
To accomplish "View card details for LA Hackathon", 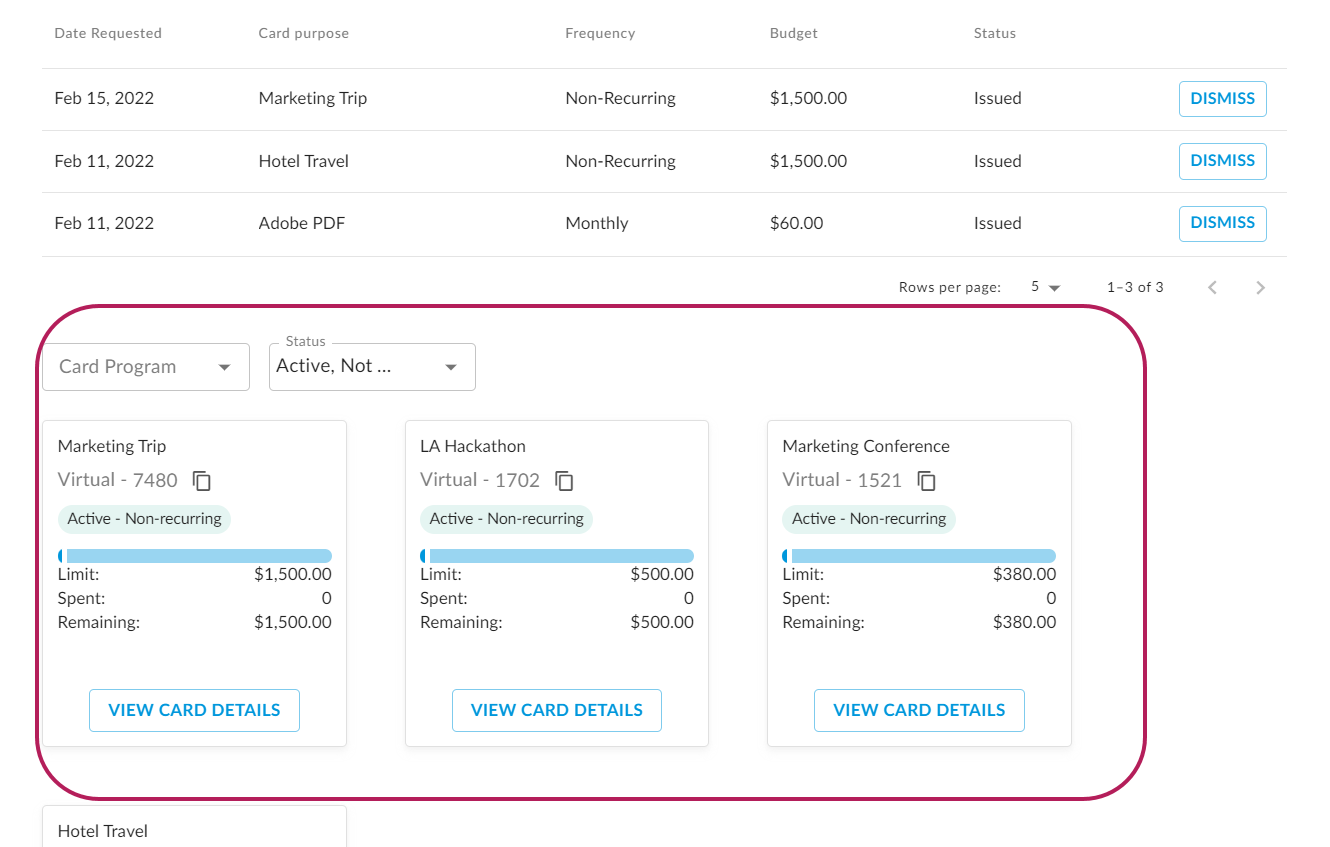I will point(556,710).
